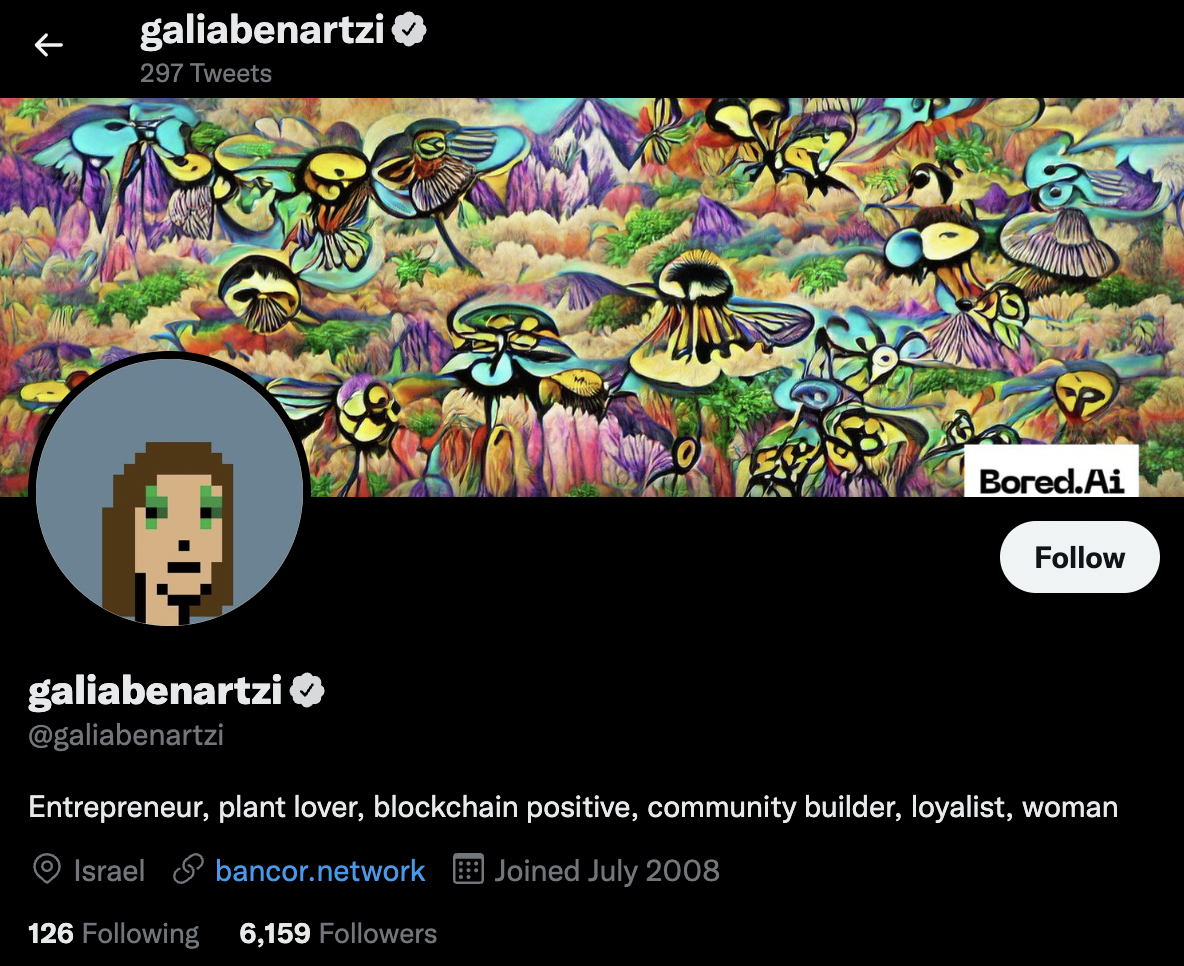Click the bio text starting with Entrepreneur
Image resolution: width=1184 pixels, height=966 pixels.
pyautogui.click(x=573, y=807)
